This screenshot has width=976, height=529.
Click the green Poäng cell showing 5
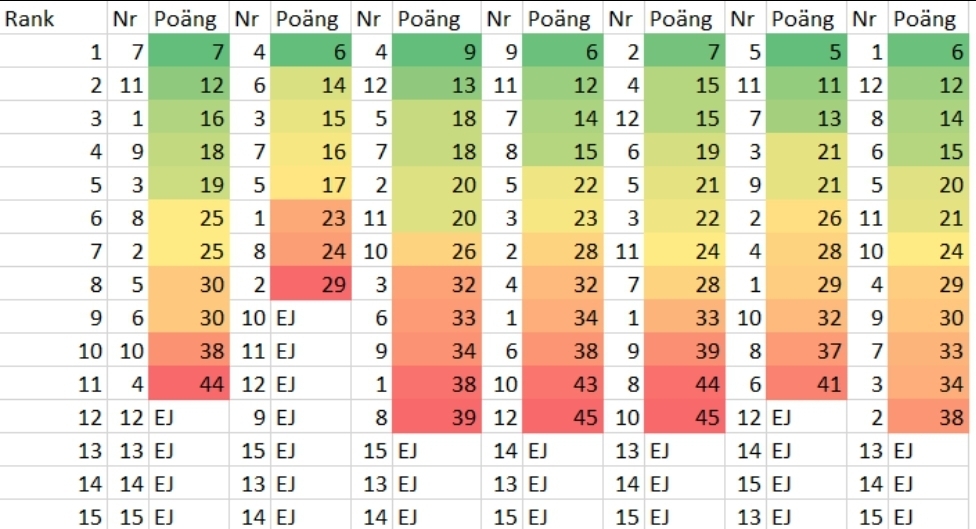(807, 52)
